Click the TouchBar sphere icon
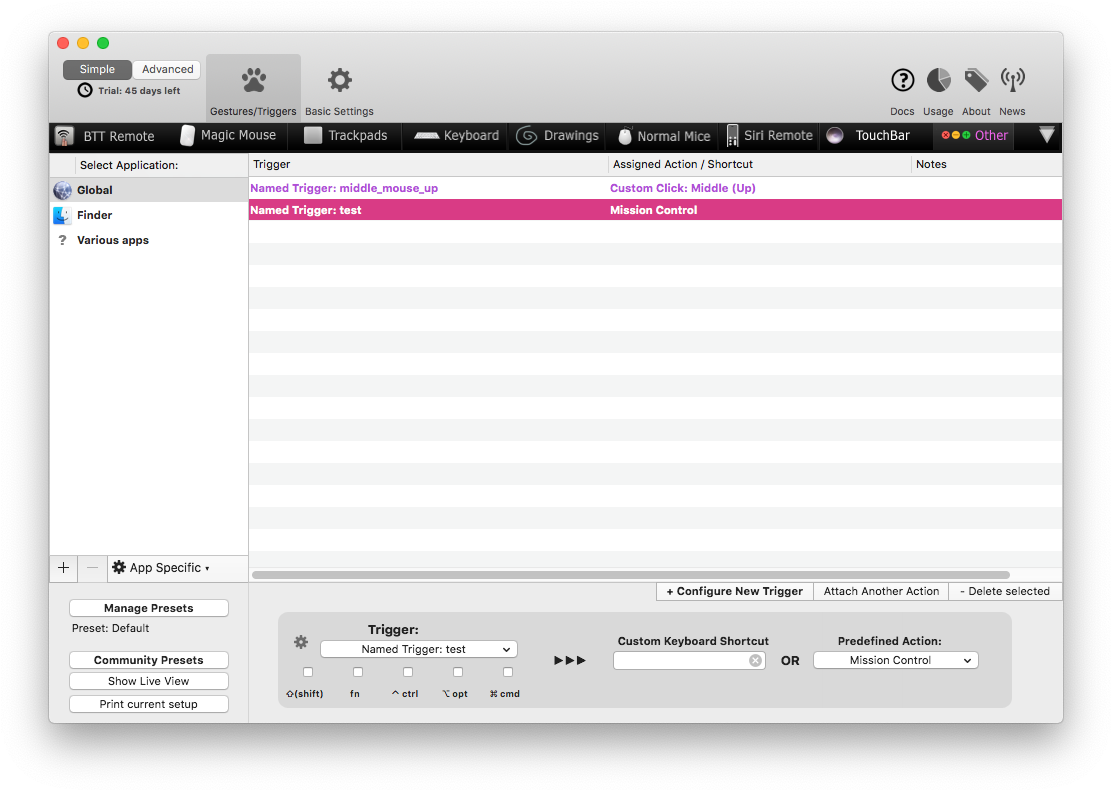The height and width of the screenshot is (790, 1111). click(x=835, y=135)
